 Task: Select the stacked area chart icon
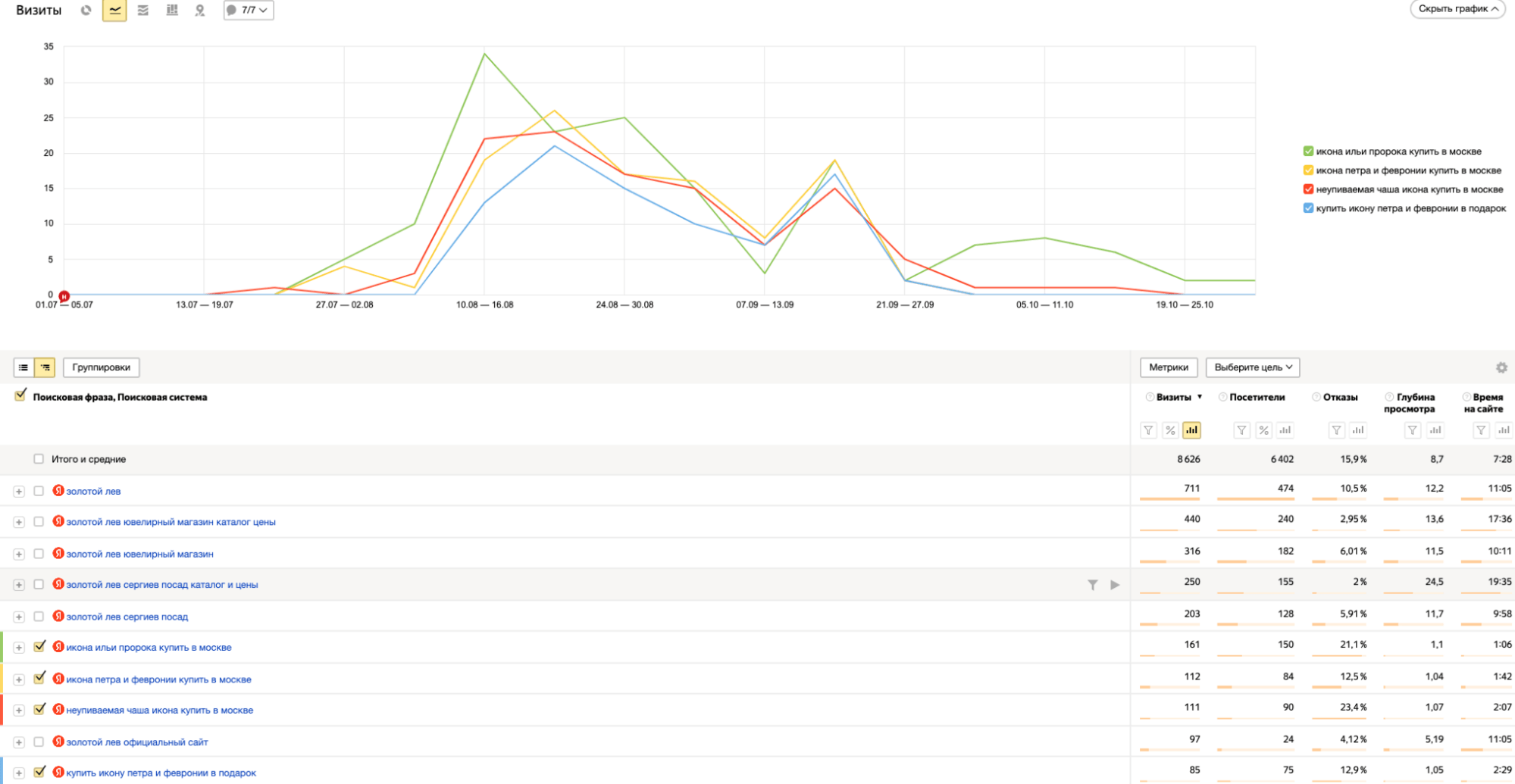pos(143,11)
